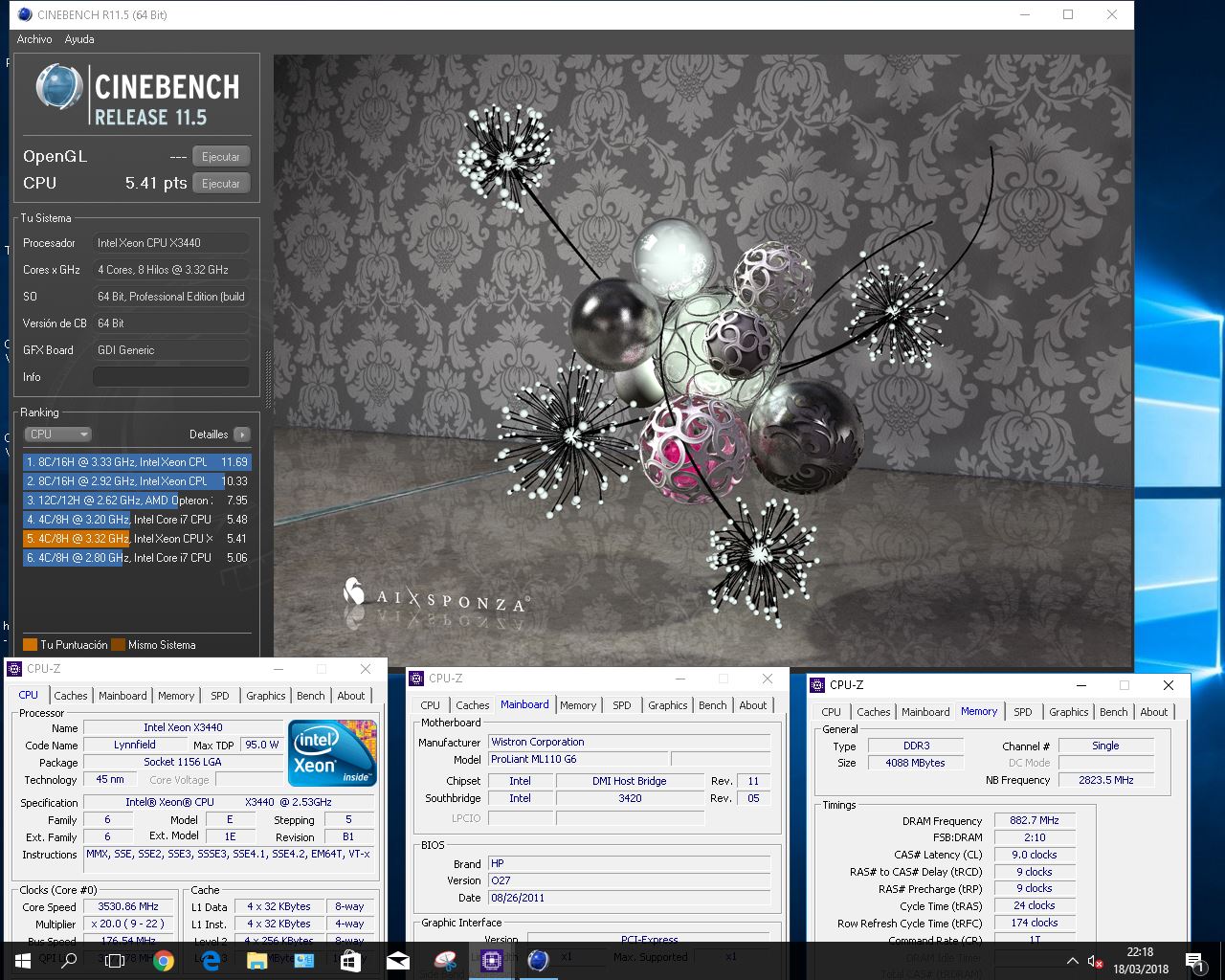This screenshot has width=1225, height=980.
Task: Click NB Frequency value 2823.5 MHz
Action: [1106, 780]
